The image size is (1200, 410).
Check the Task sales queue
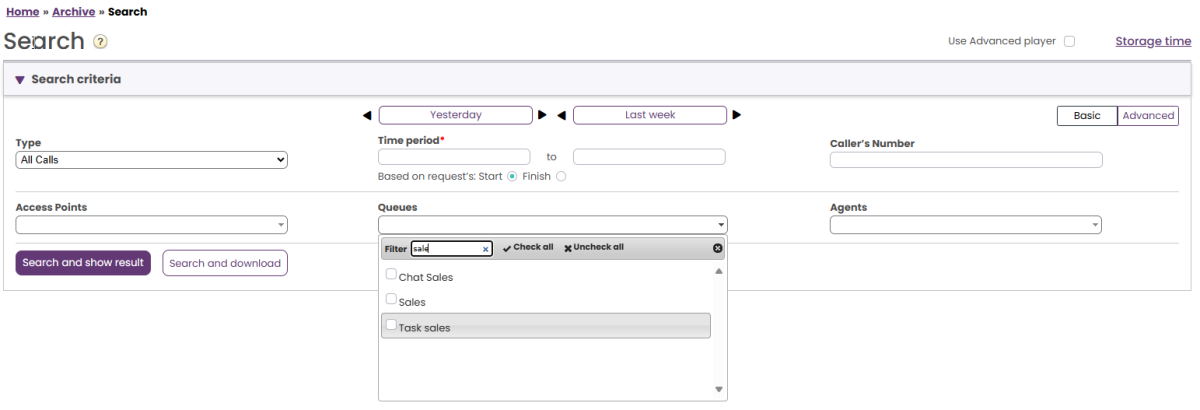391,325
